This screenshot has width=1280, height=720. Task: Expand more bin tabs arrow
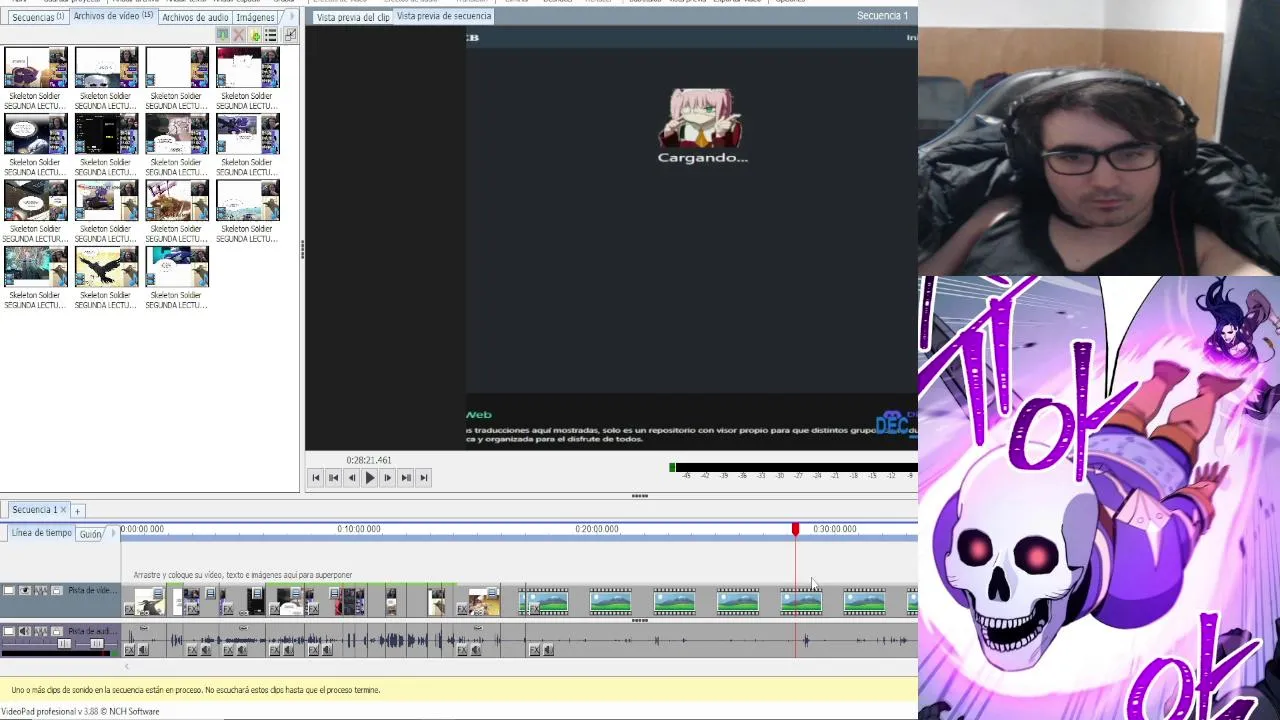tap(292, 16)
